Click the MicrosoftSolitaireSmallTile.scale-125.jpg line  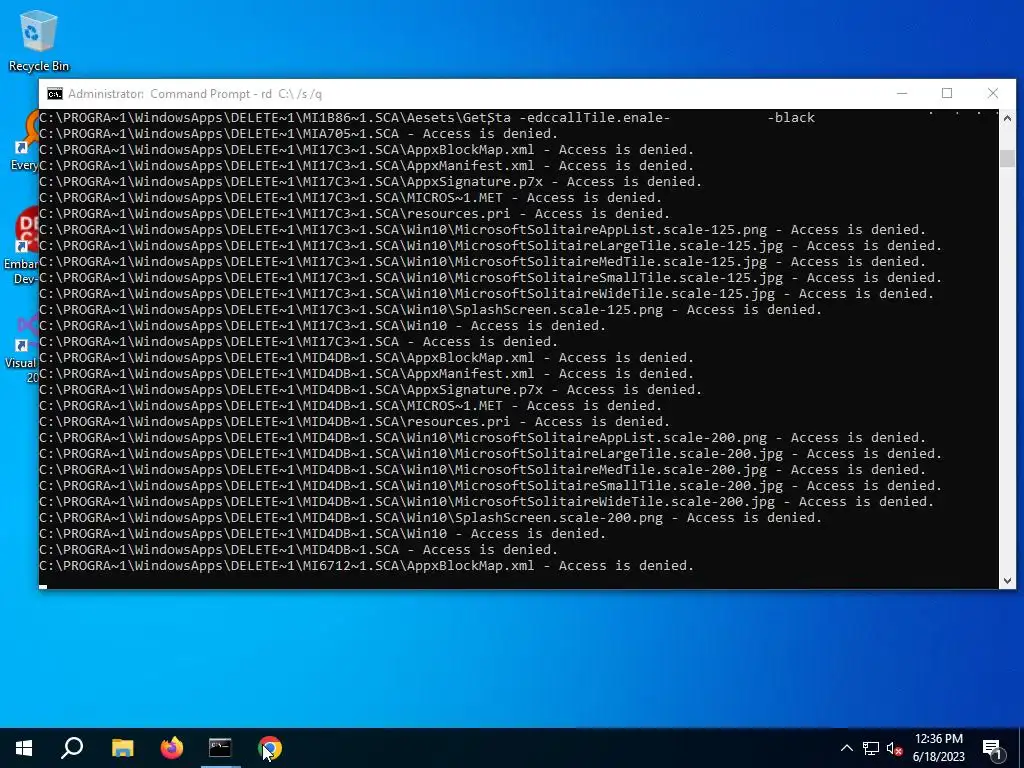coord(490,278)
